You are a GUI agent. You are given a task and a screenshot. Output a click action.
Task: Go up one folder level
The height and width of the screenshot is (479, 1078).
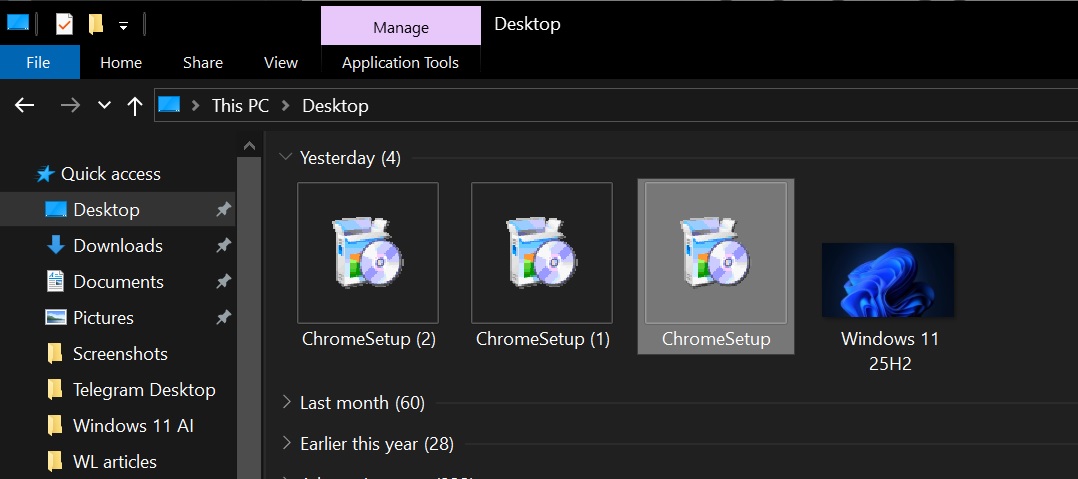[x=135, y=105]
